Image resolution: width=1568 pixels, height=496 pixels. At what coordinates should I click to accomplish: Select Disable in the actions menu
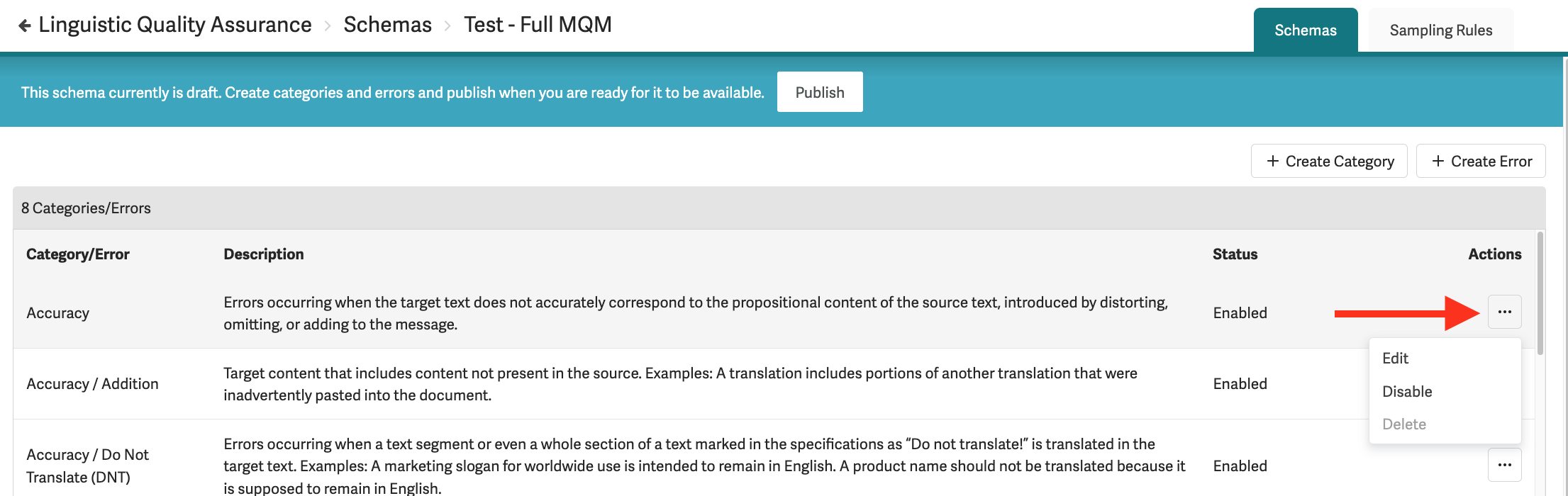[x=1406, y=392]
